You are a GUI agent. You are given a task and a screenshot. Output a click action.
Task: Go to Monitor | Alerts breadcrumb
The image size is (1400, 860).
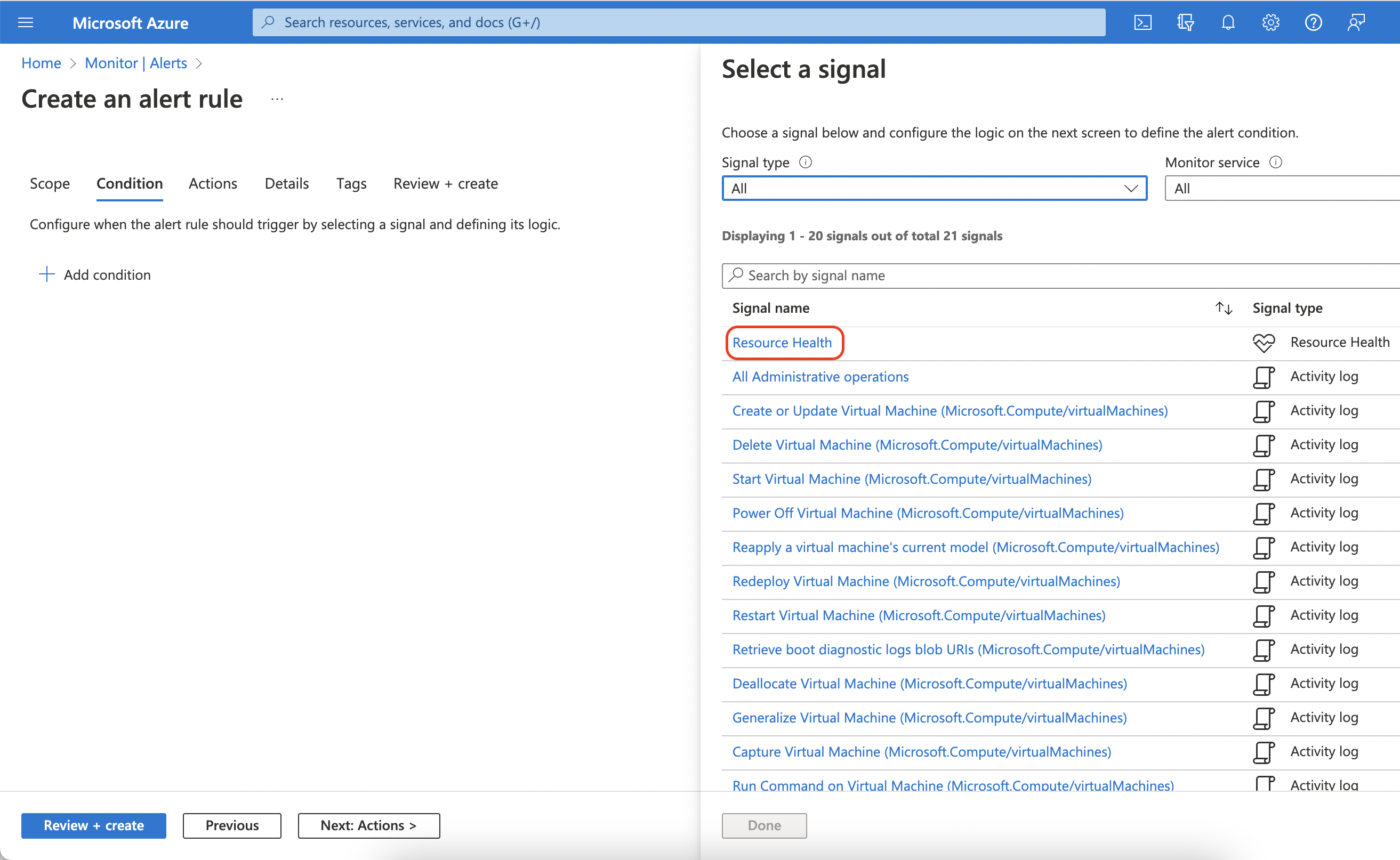[x=135, y=63]
